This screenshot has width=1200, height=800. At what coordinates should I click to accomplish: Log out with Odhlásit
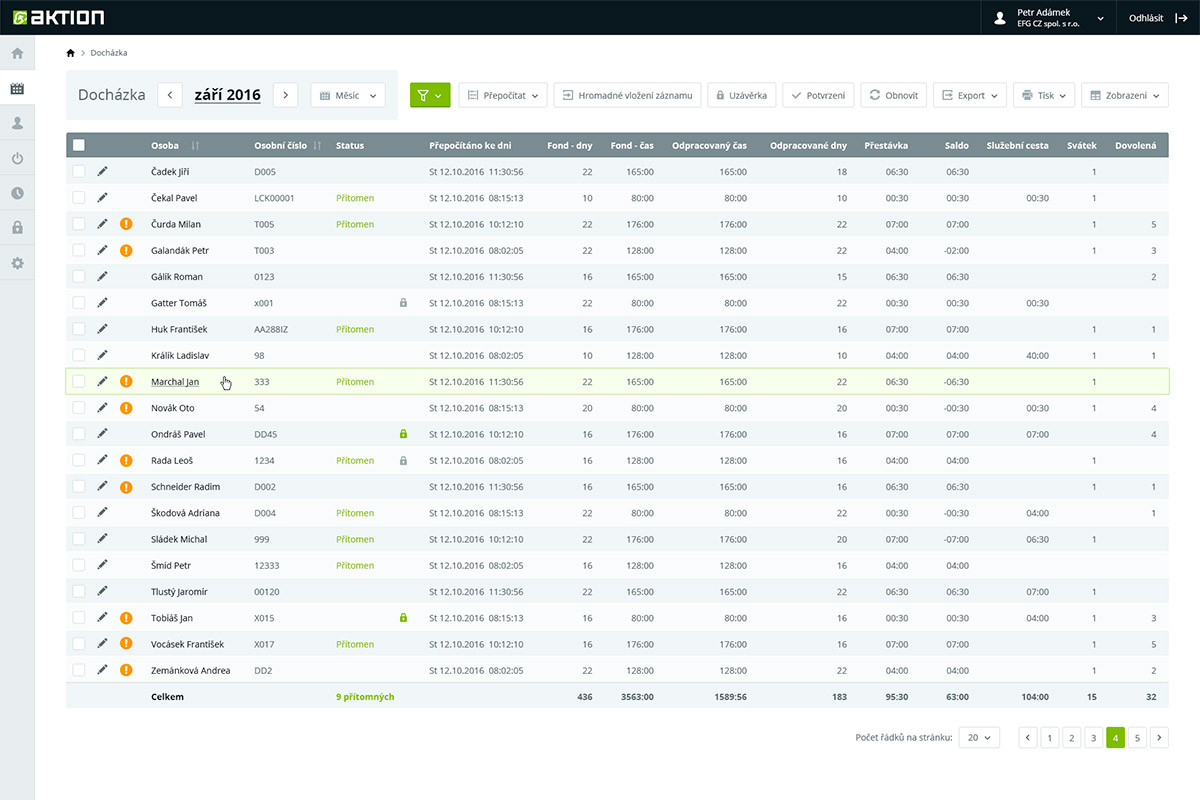click(1158, 17)
